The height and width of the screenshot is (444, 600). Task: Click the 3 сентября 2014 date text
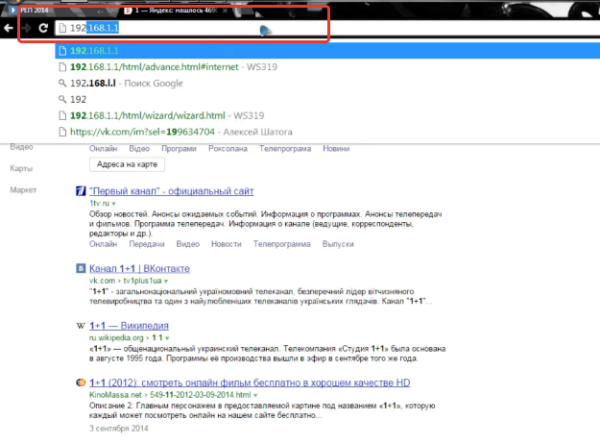coord(119,428)
